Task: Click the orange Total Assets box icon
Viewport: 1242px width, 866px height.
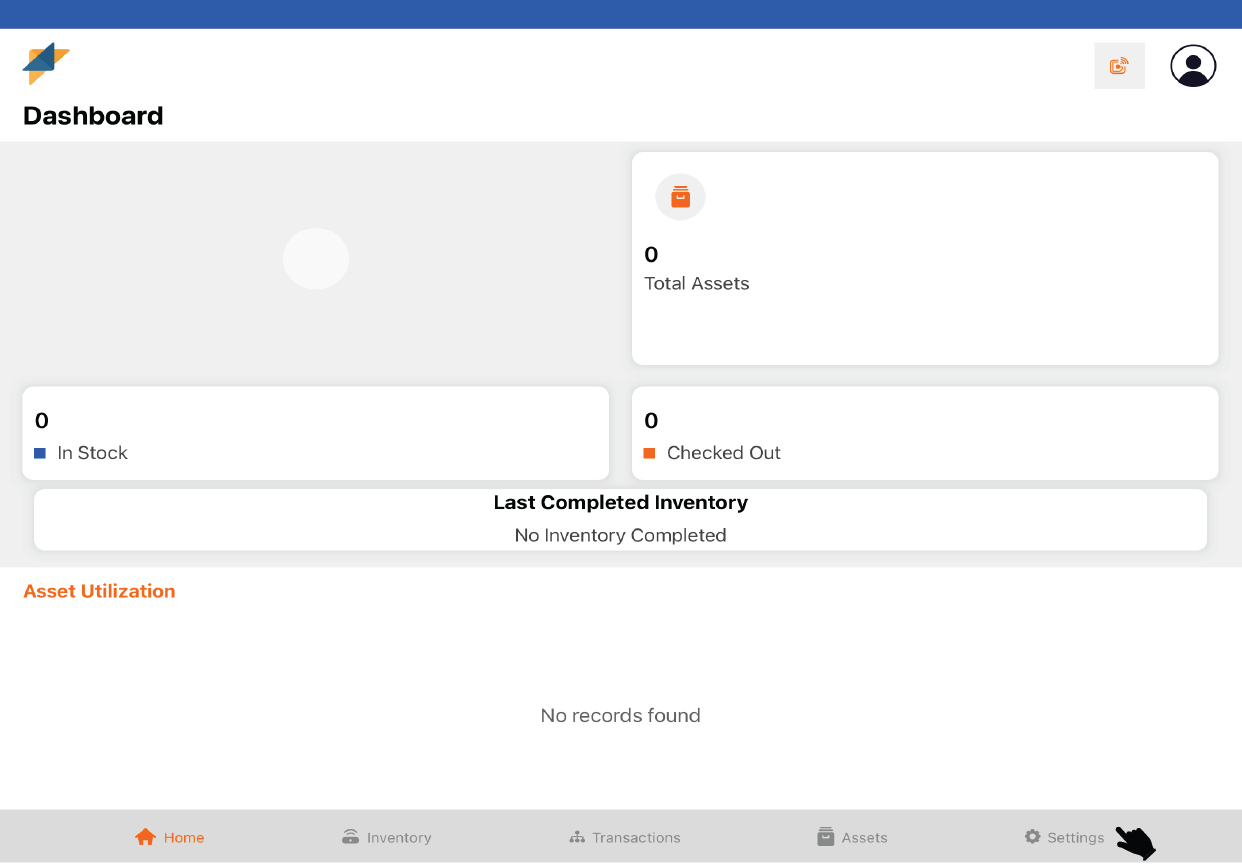Action: 680,197
